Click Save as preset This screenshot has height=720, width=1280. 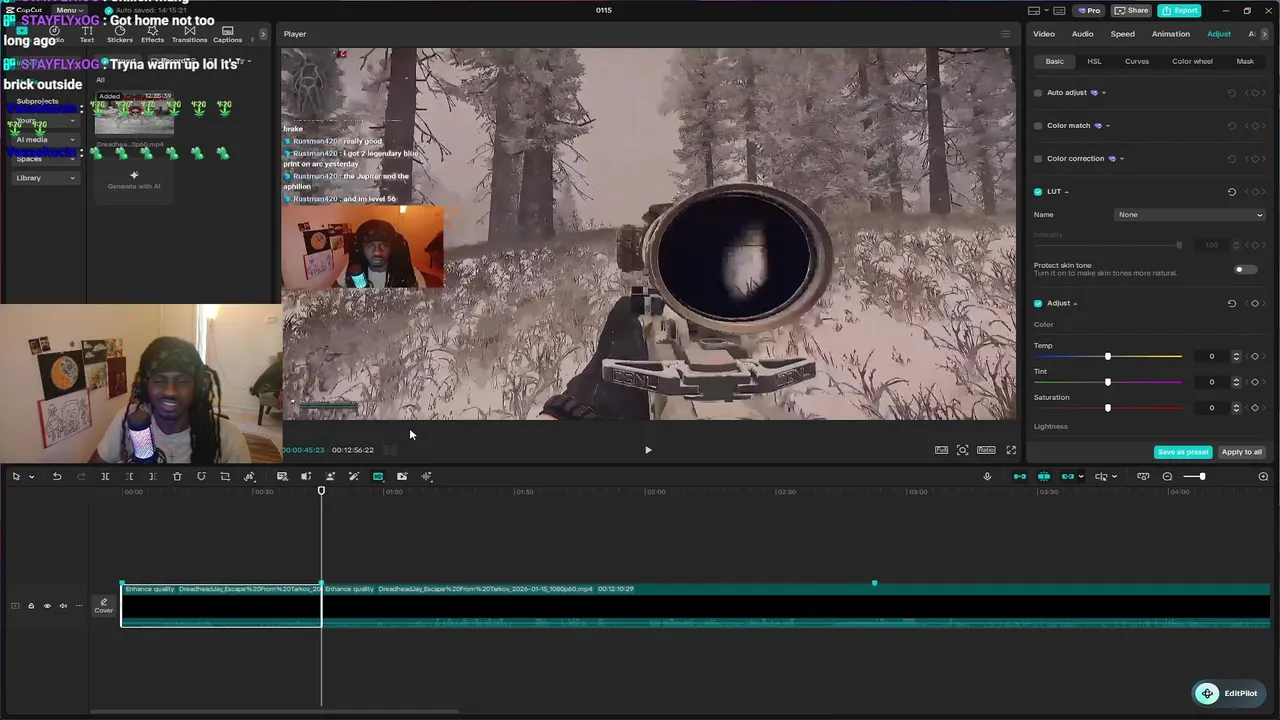(x=1183, y=452)
